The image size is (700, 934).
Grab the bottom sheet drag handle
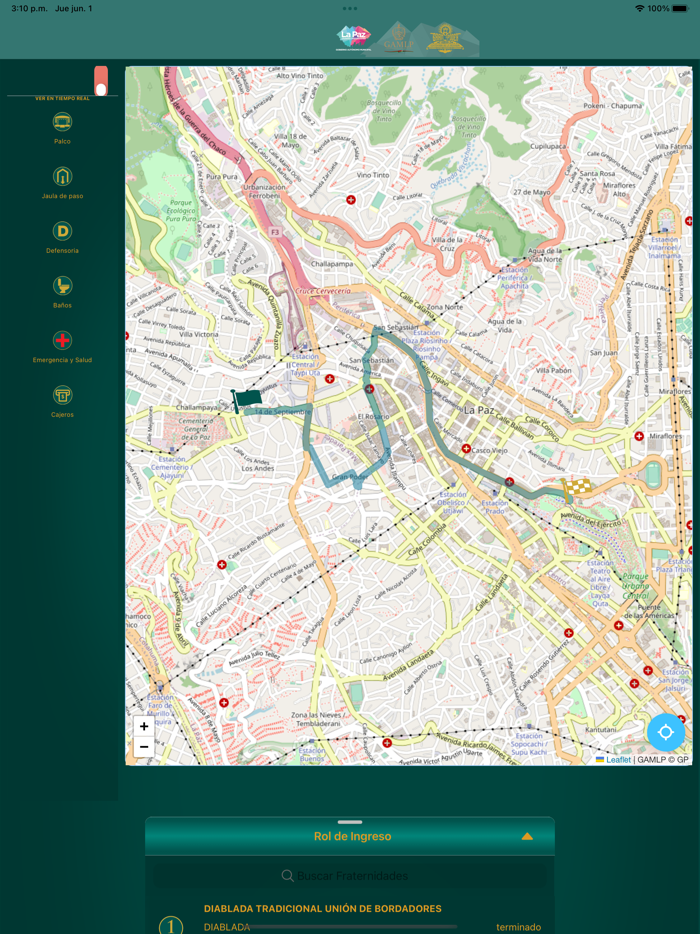coord(350,822)
